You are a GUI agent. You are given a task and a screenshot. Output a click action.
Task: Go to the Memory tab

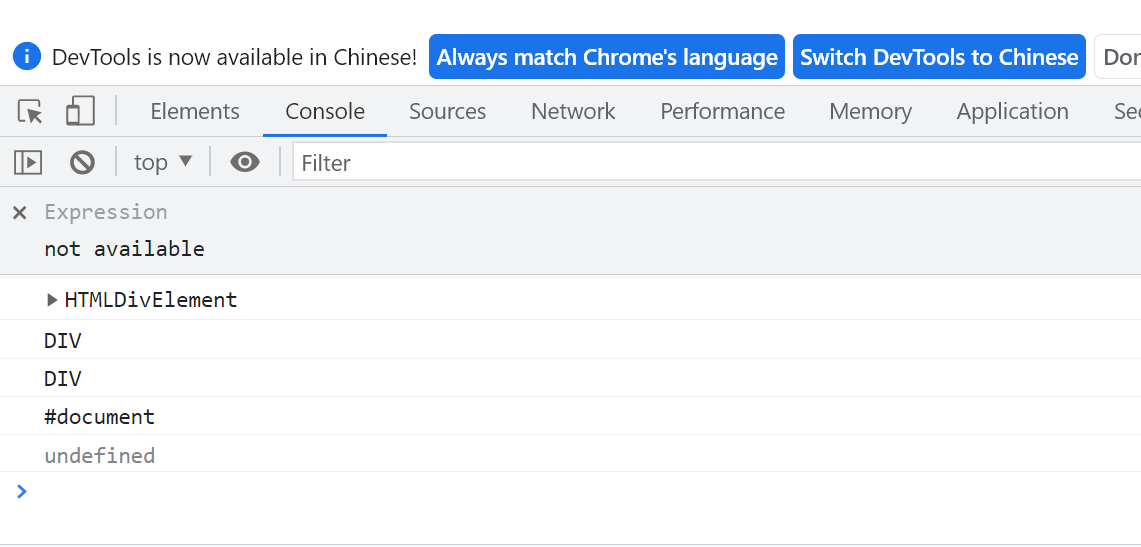point(870,111)
